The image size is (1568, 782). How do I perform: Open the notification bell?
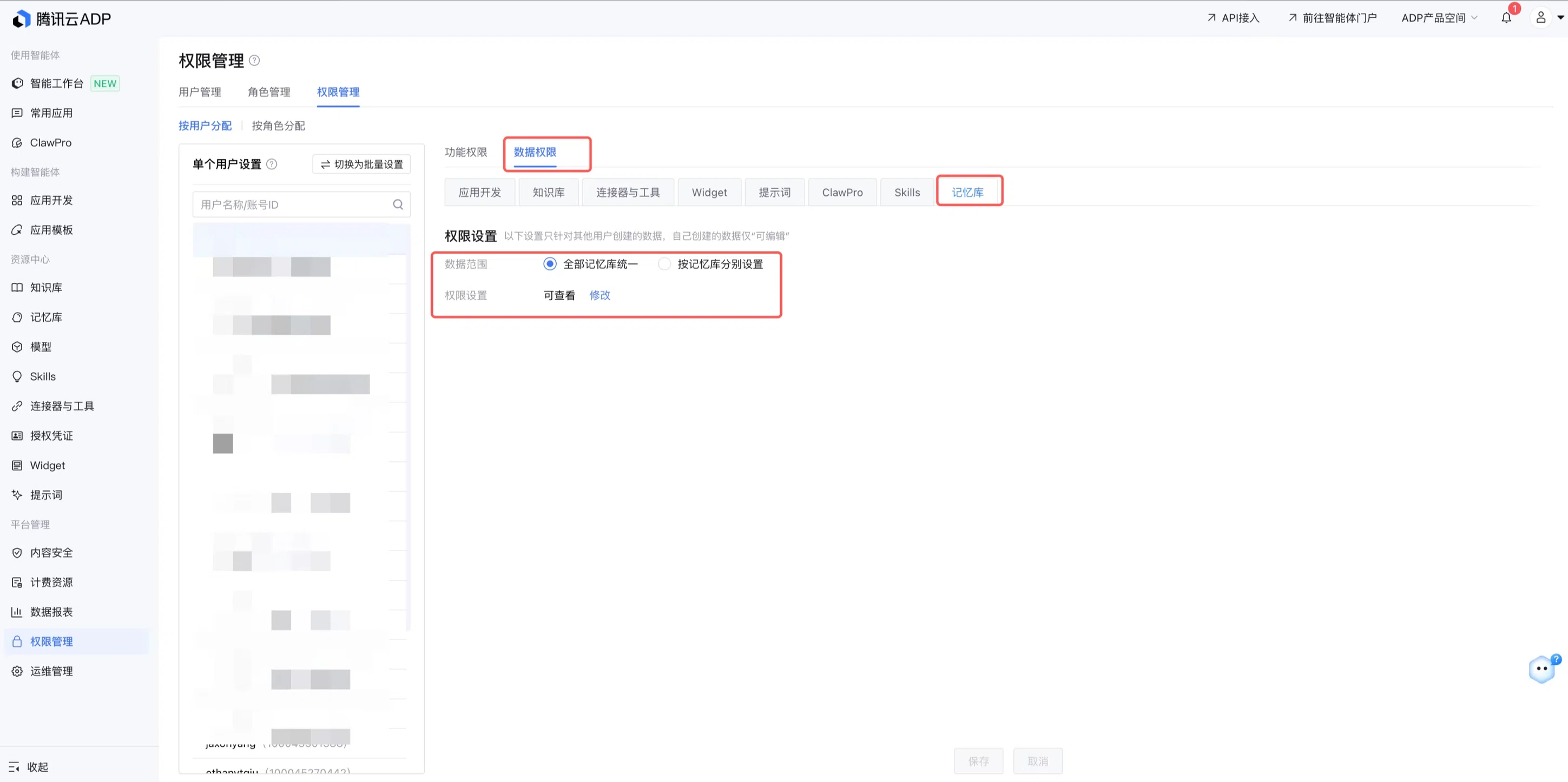coord(1506,18)
